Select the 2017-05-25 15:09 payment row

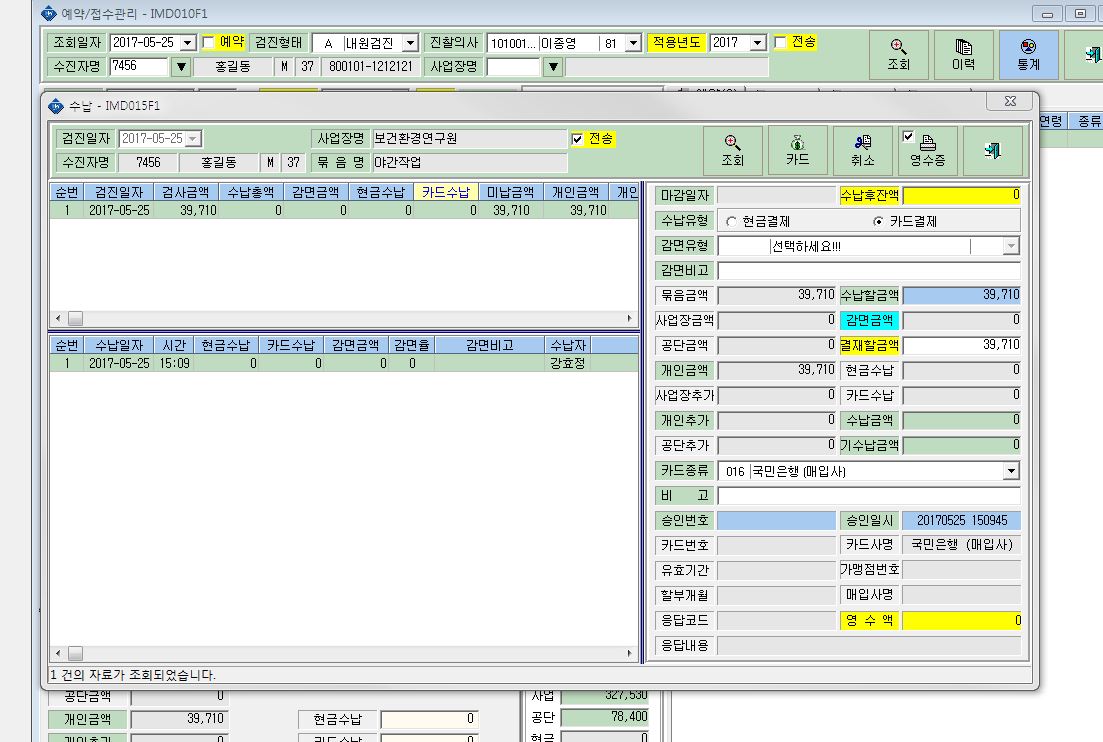344,363
